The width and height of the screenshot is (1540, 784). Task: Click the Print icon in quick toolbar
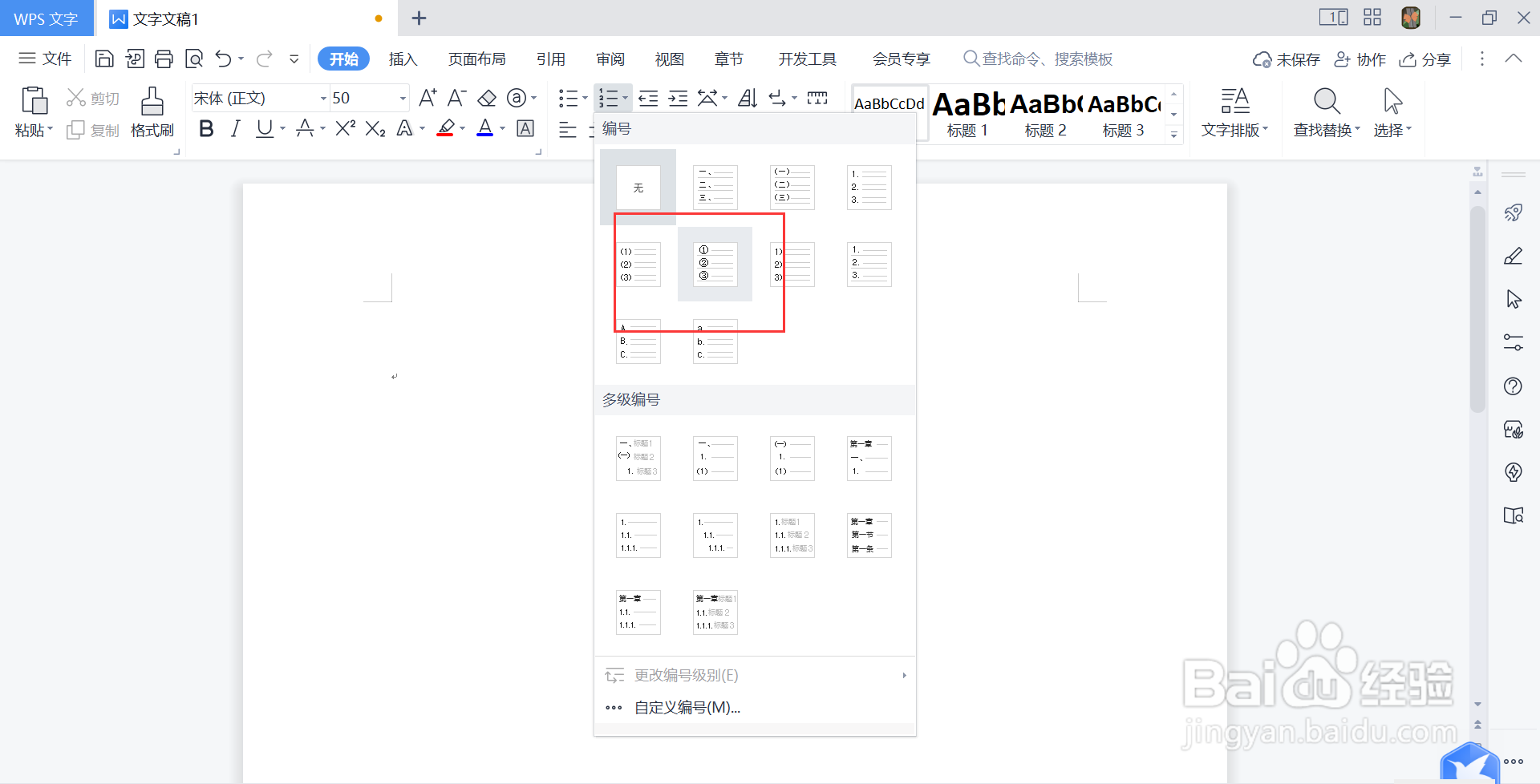click(164, 59)
